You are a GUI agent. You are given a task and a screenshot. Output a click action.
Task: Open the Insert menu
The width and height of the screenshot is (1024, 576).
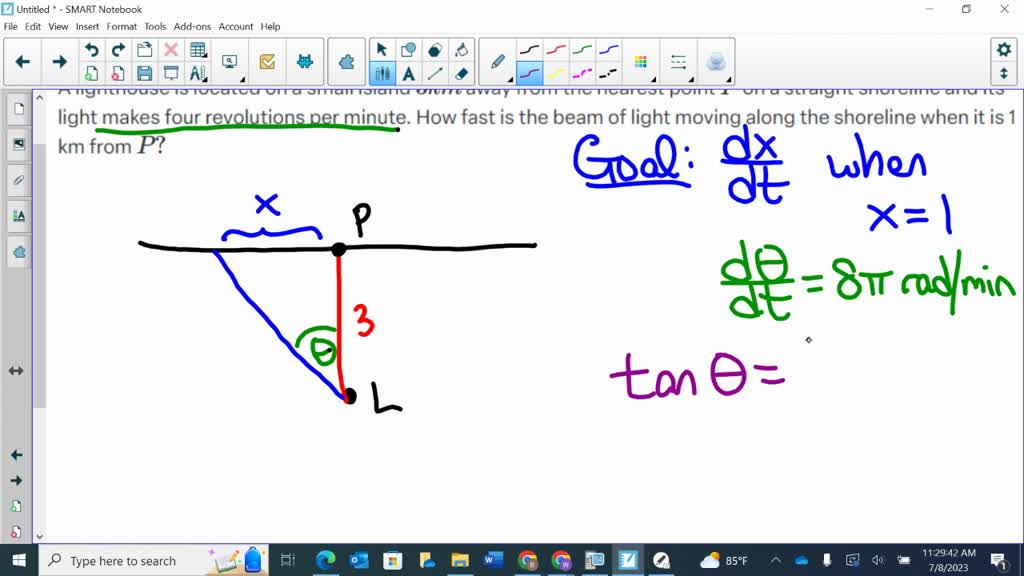point(87,27)
